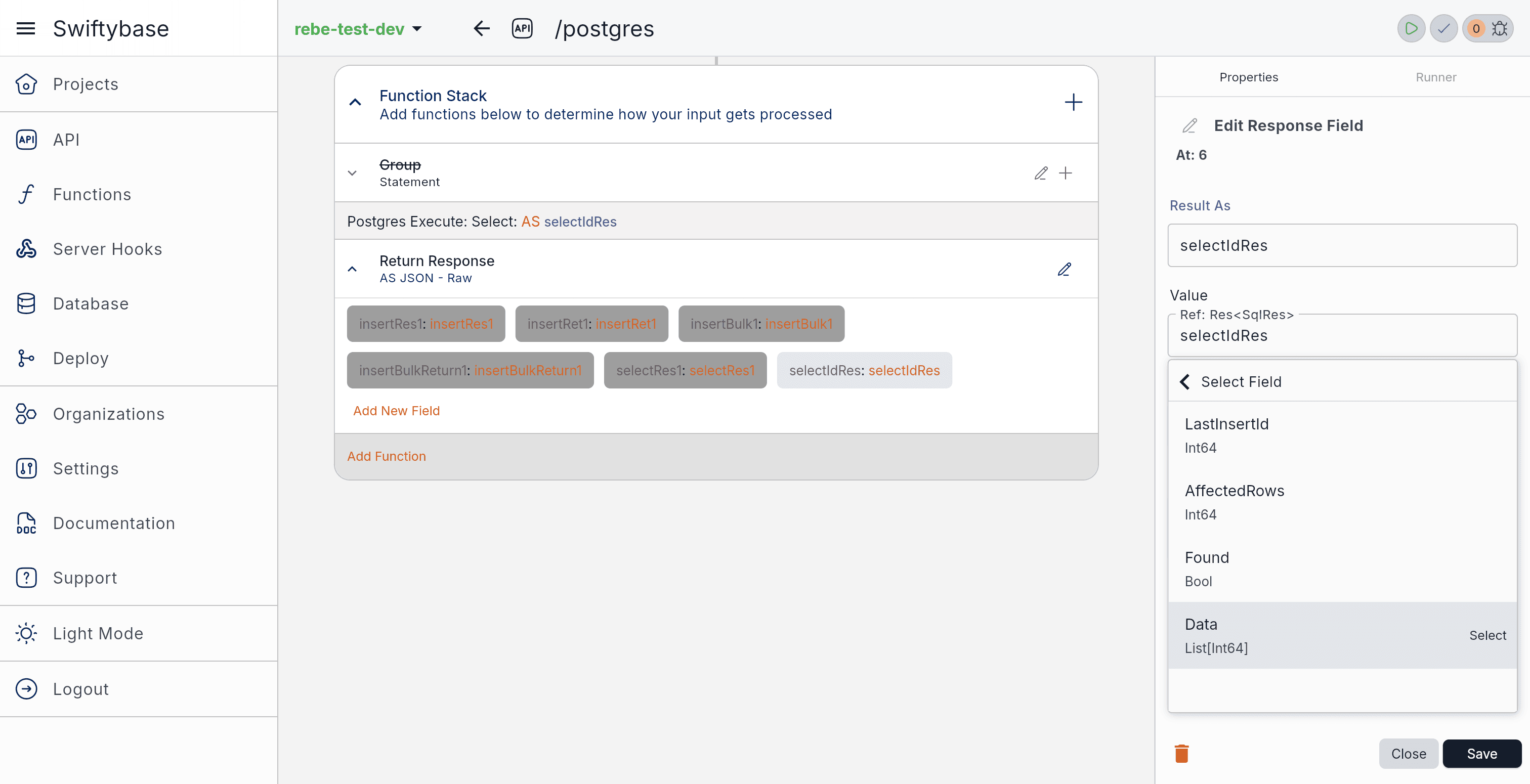Viewport: 1530px width, 784px height.
Task: Select the selectIdRes response field chip
Action: (x=864, y=371)
